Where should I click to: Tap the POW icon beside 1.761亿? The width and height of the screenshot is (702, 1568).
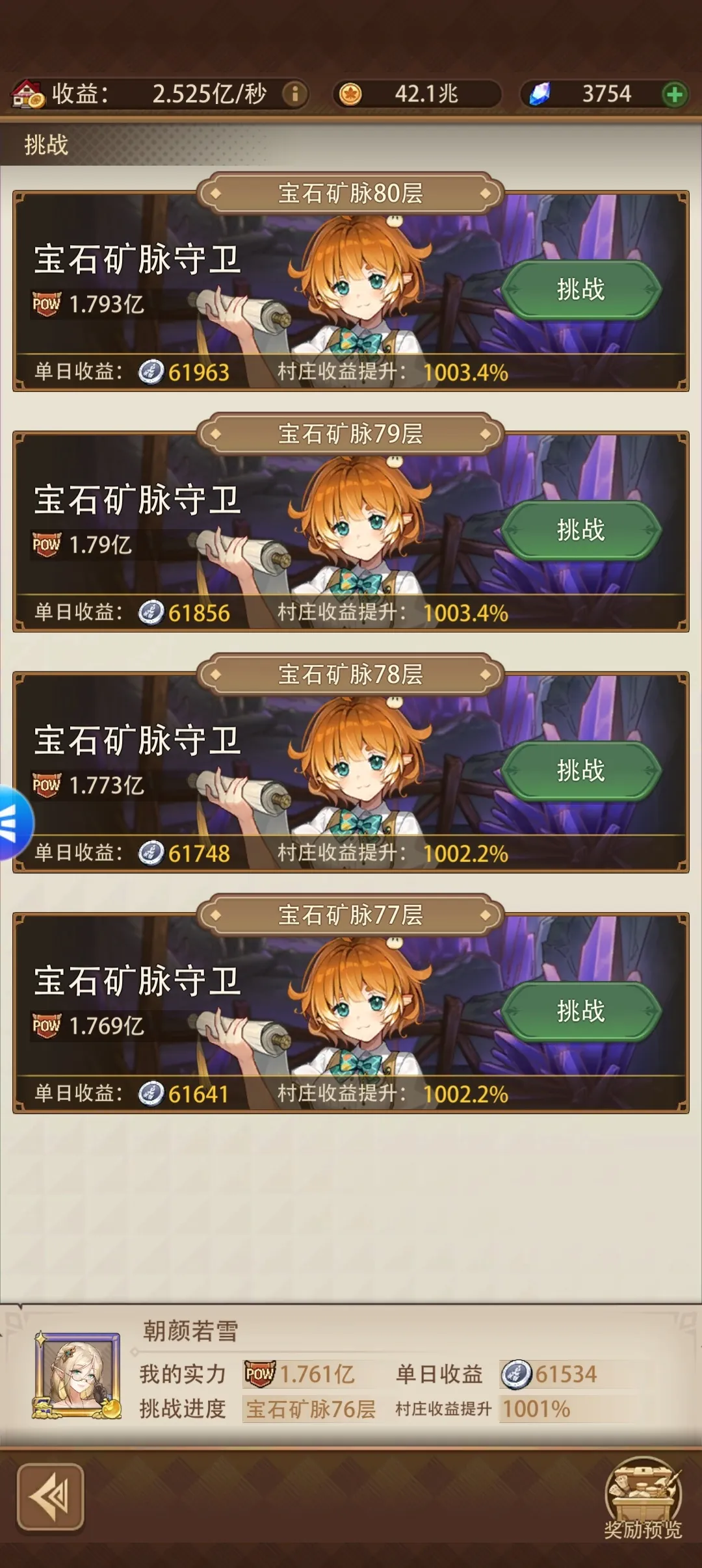click(x=260, y=1373)
